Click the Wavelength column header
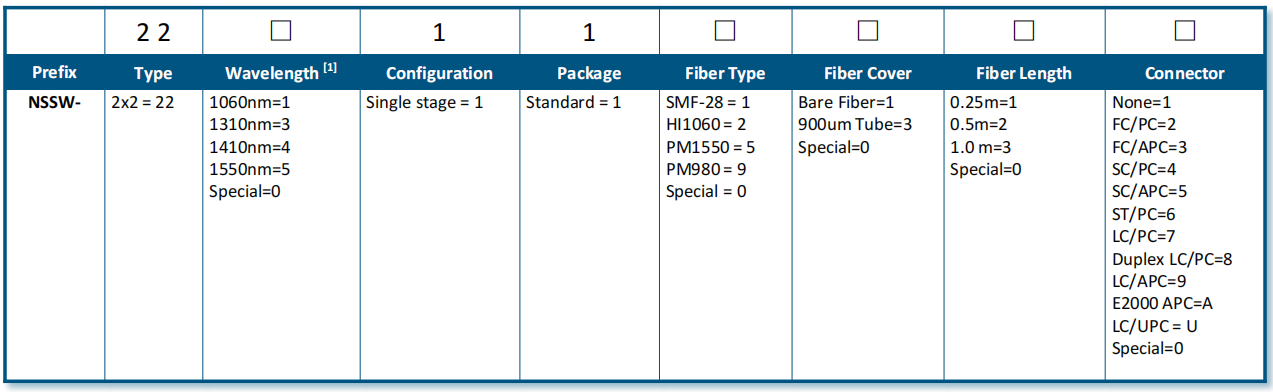The width and height of the screenshot is (1273, 392). pyautogui.click(x=281, y=73)
